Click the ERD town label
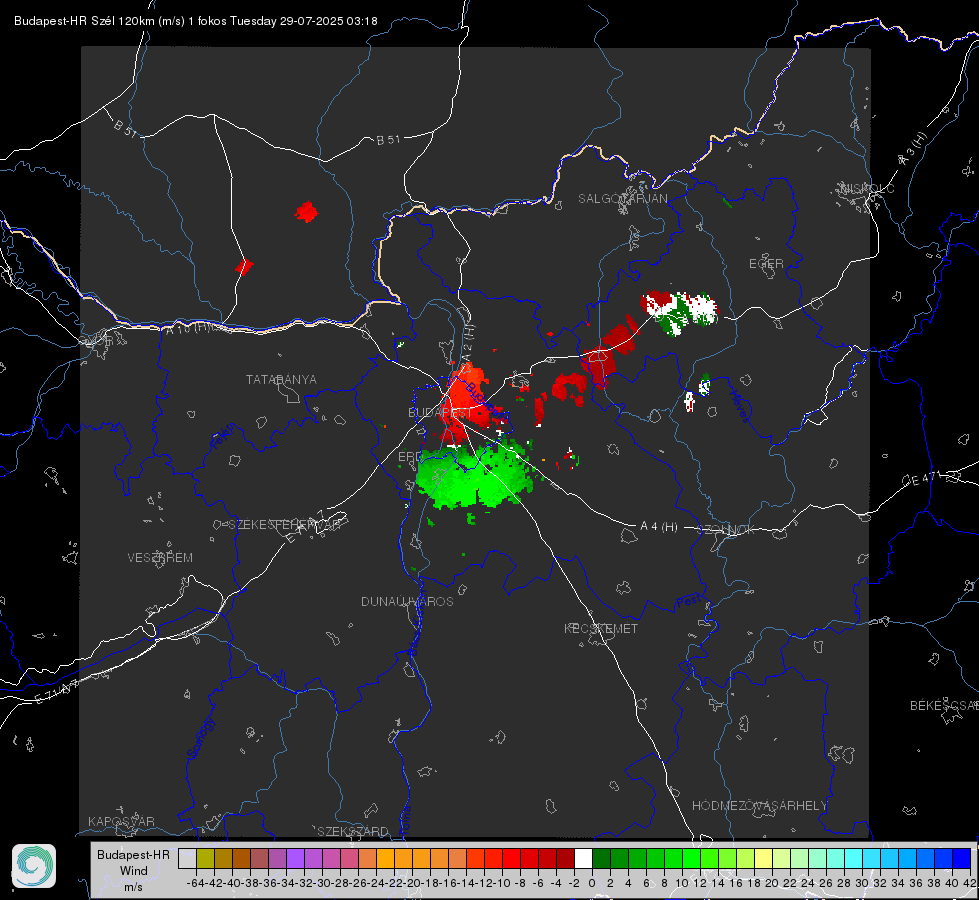This screenshot has width=979, height=900. [x=410, y=457]
